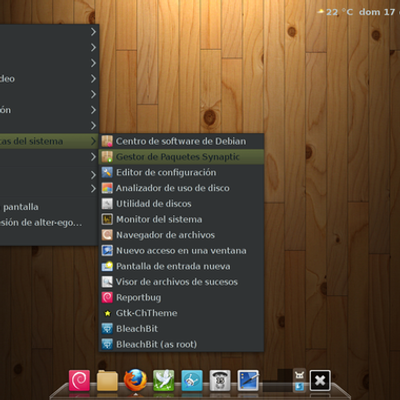The width and height of the screenshot is (400, 400).
Task: Expand the submenu arrow on the "deo" row
Action: (93, 79)
